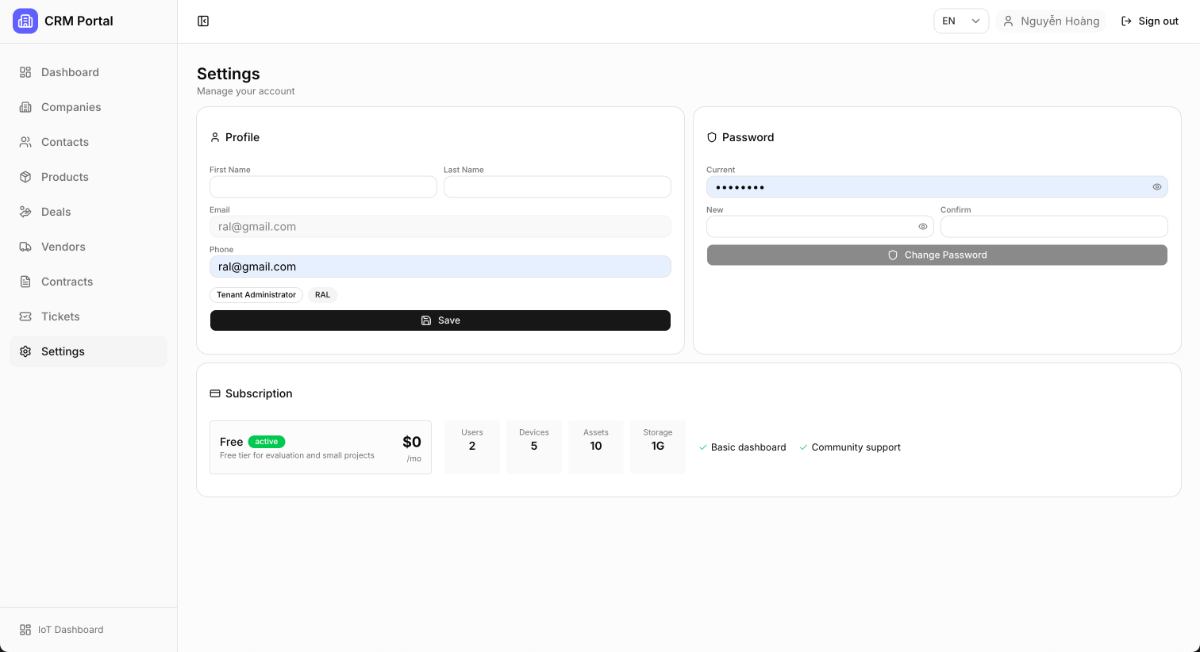Image resolution: width=1200 pixels, height=652 pixels.
Task: Go to the Tickets page
Action: click(88, 317)
